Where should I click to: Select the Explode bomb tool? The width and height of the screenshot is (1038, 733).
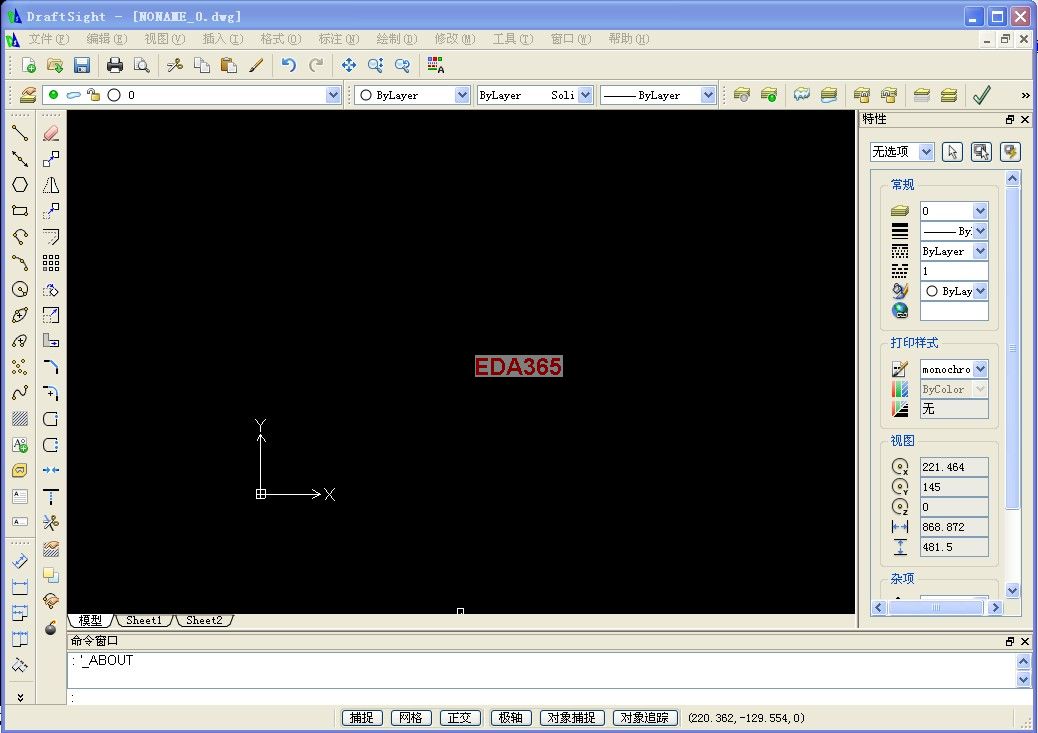[51, 627]
